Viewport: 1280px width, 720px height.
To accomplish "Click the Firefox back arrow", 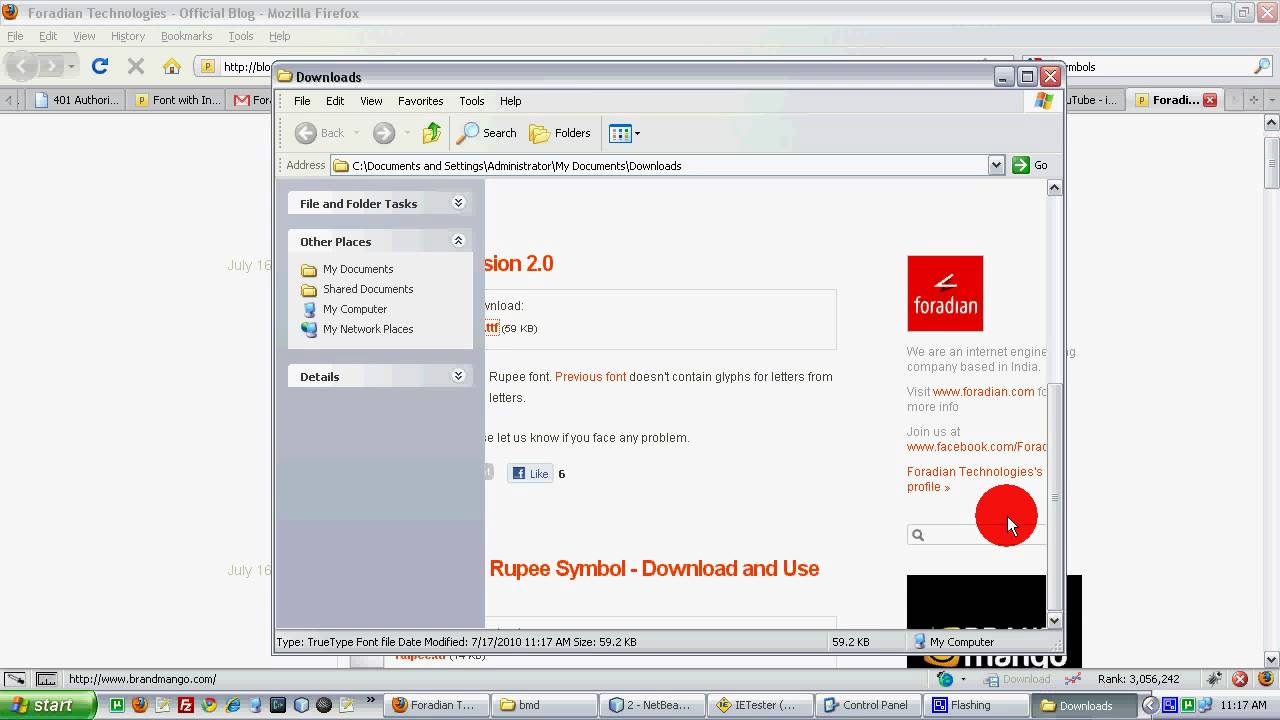I will click(22, 66).
